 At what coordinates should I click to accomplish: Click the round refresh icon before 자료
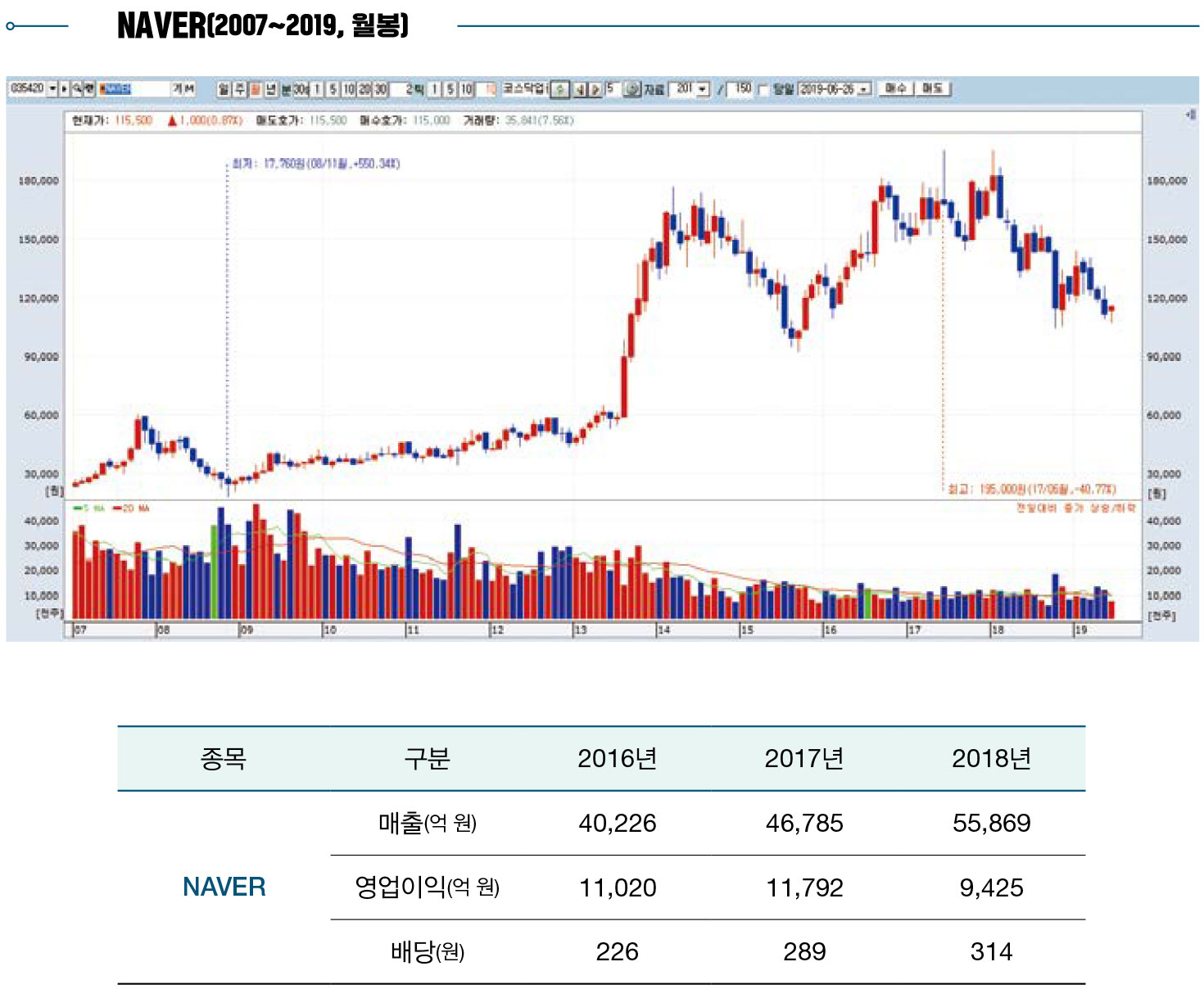[631, 89]
